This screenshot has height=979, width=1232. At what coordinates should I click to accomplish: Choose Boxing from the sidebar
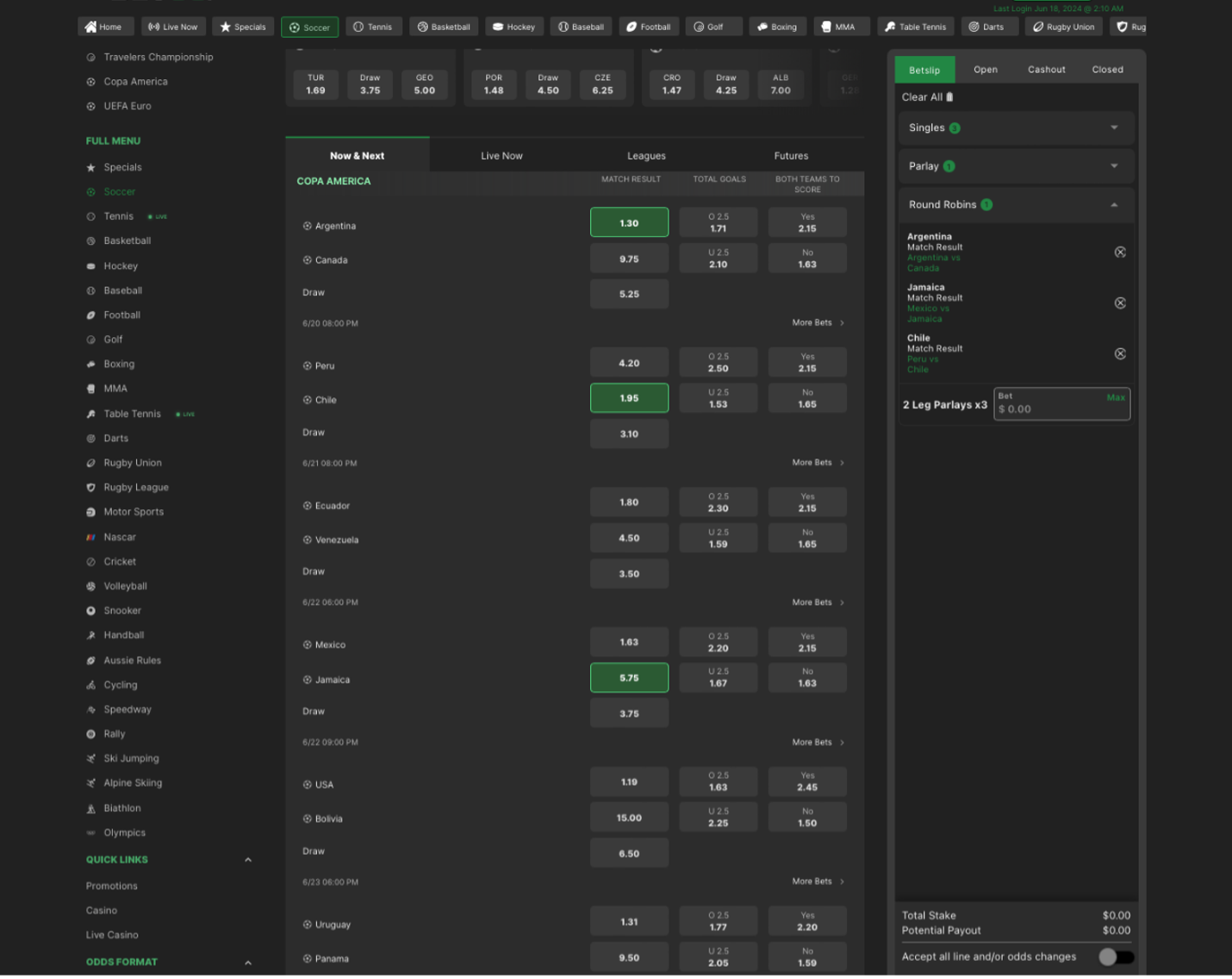(119, 364)
